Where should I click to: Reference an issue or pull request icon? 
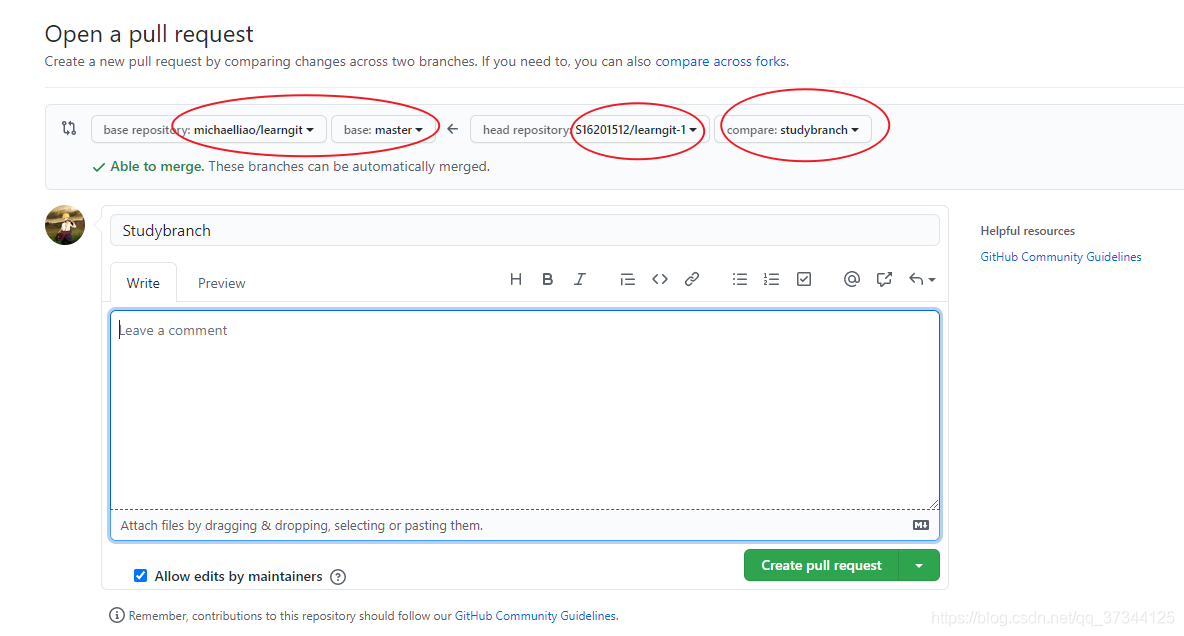point(884,279)
